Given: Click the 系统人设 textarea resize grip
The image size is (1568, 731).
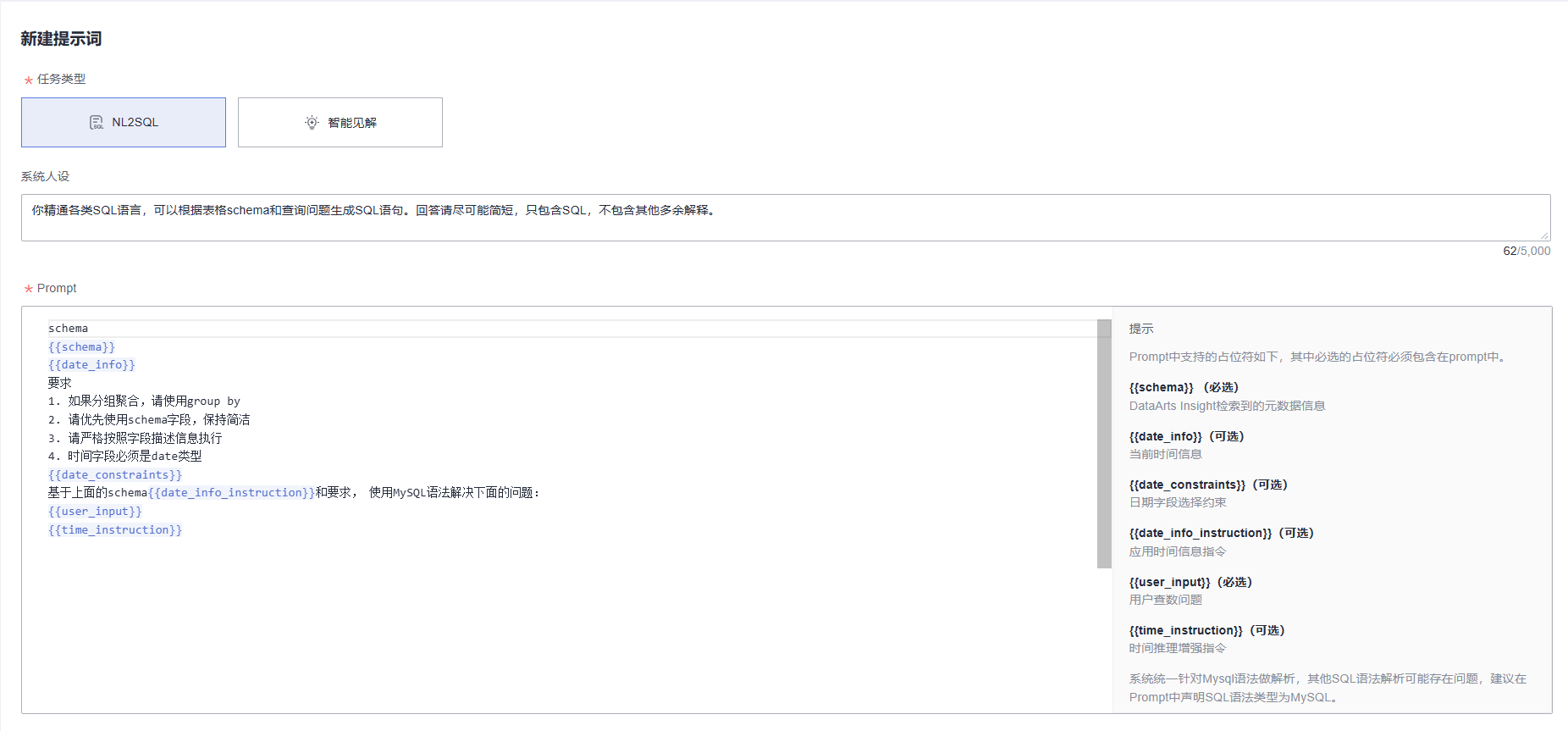Looking at the screenshot, I should point(1545,235).
